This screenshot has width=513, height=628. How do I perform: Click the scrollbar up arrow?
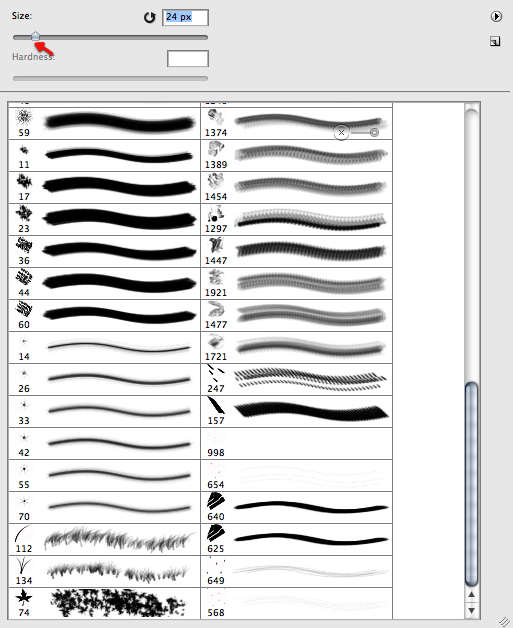pos(472,595)
